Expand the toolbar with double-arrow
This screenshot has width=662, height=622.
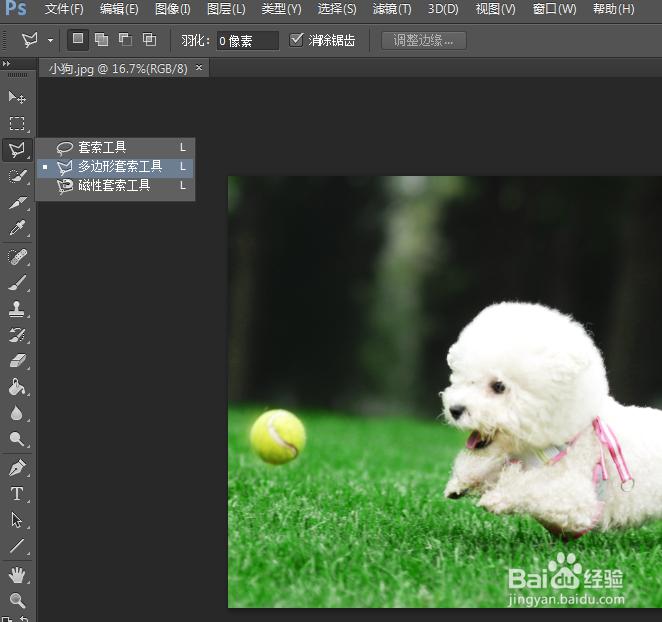6,64
